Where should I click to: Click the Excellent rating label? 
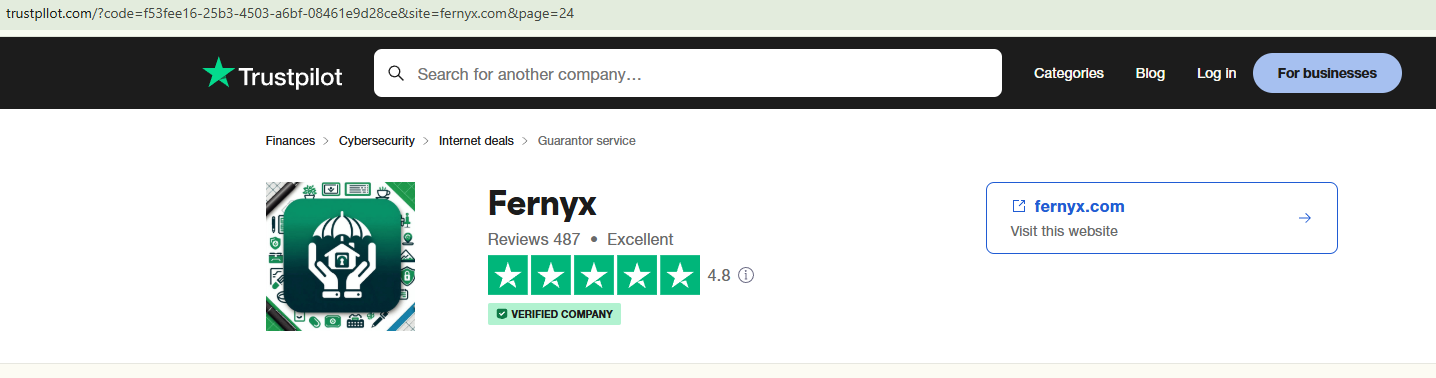click(x=640, y=240)
